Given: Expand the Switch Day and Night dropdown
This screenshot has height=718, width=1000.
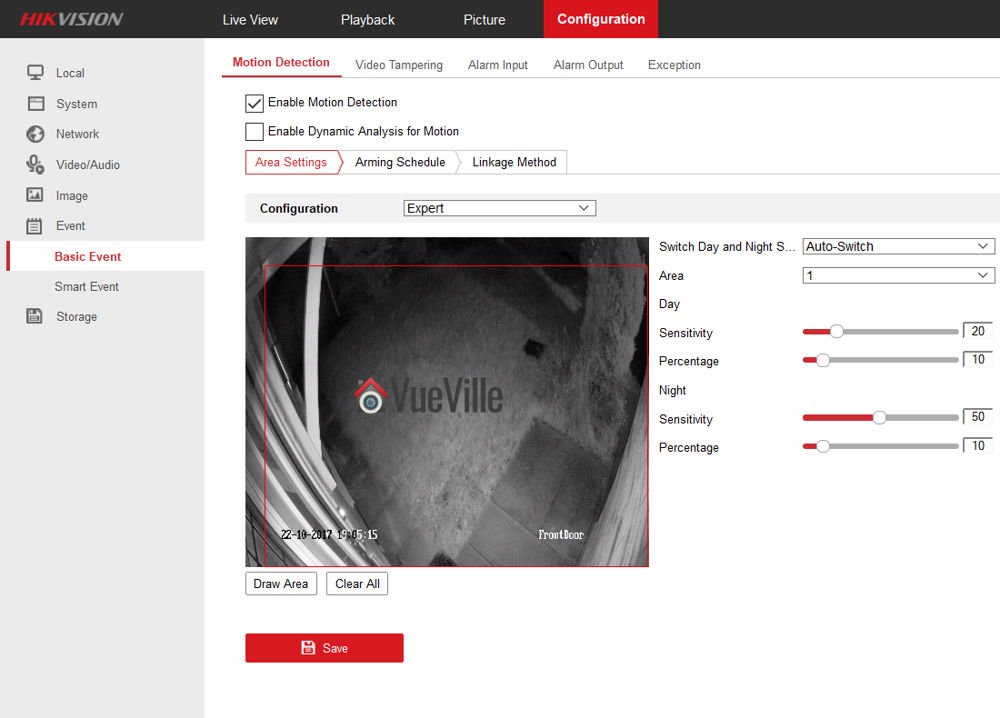Looking at the screenshot, I should tap(898, 246).
